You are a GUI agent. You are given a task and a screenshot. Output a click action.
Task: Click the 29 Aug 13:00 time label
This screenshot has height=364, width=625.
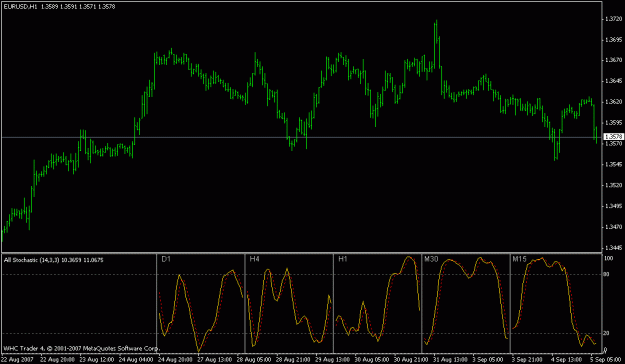333,360
